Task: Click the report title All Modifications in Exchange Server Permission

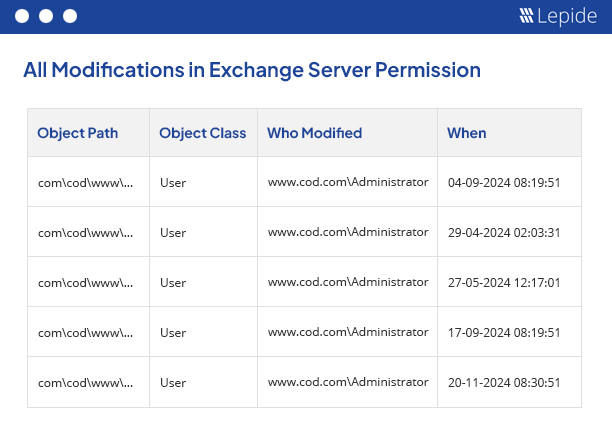Action: [252, 70]
